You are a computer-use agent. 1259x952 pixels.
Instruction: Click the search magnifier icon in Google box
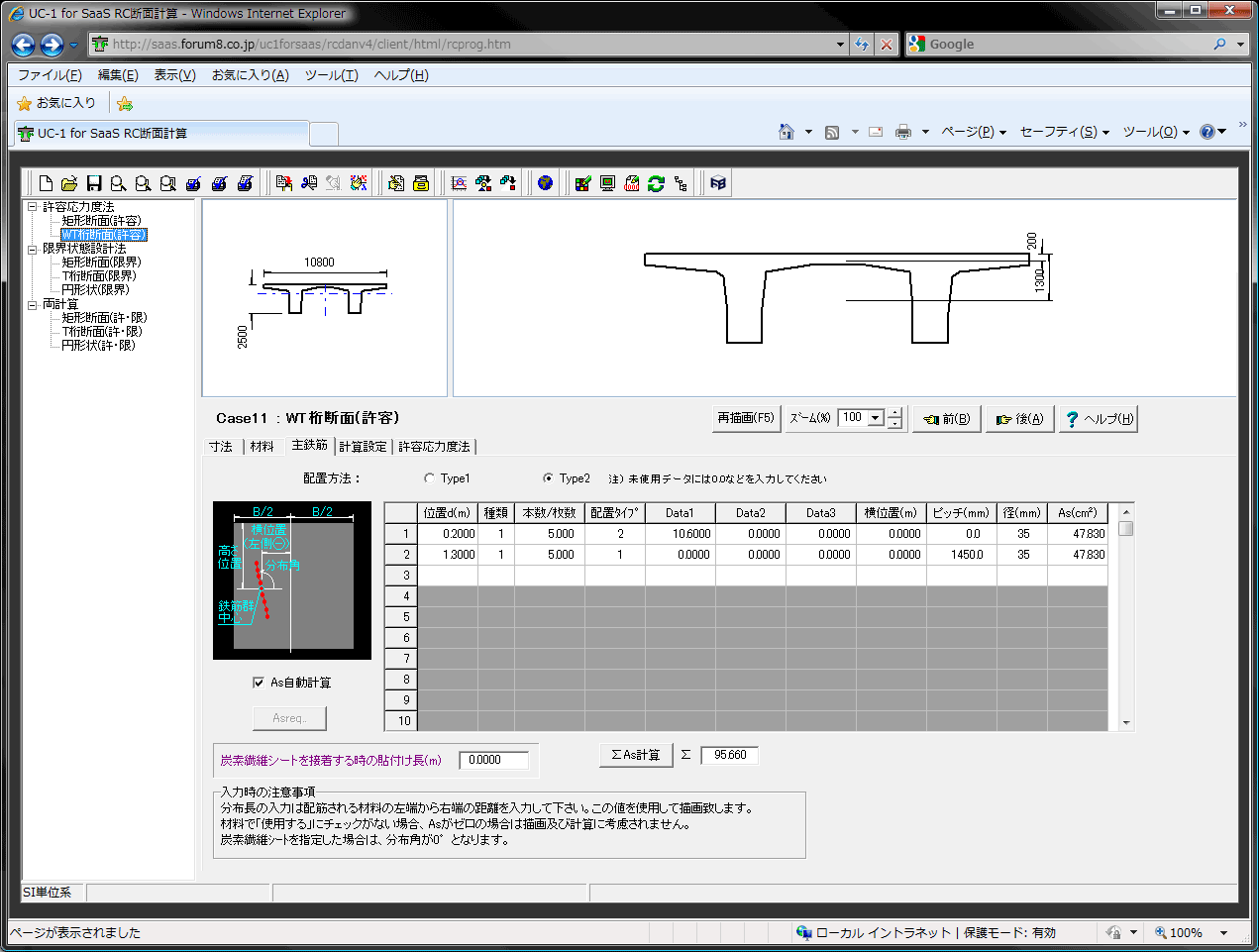tap(1219, 45)
